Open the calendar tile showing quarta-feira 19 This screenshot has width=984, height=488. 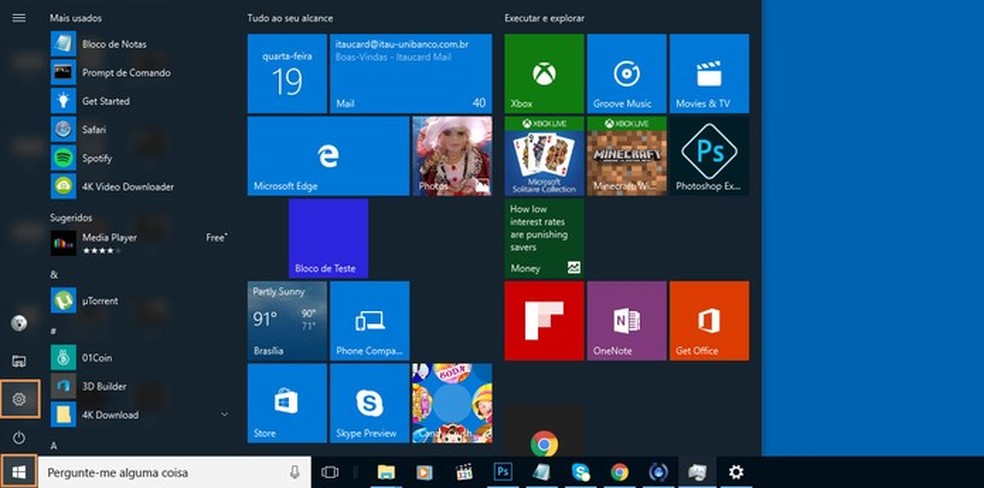coord(287,73)
